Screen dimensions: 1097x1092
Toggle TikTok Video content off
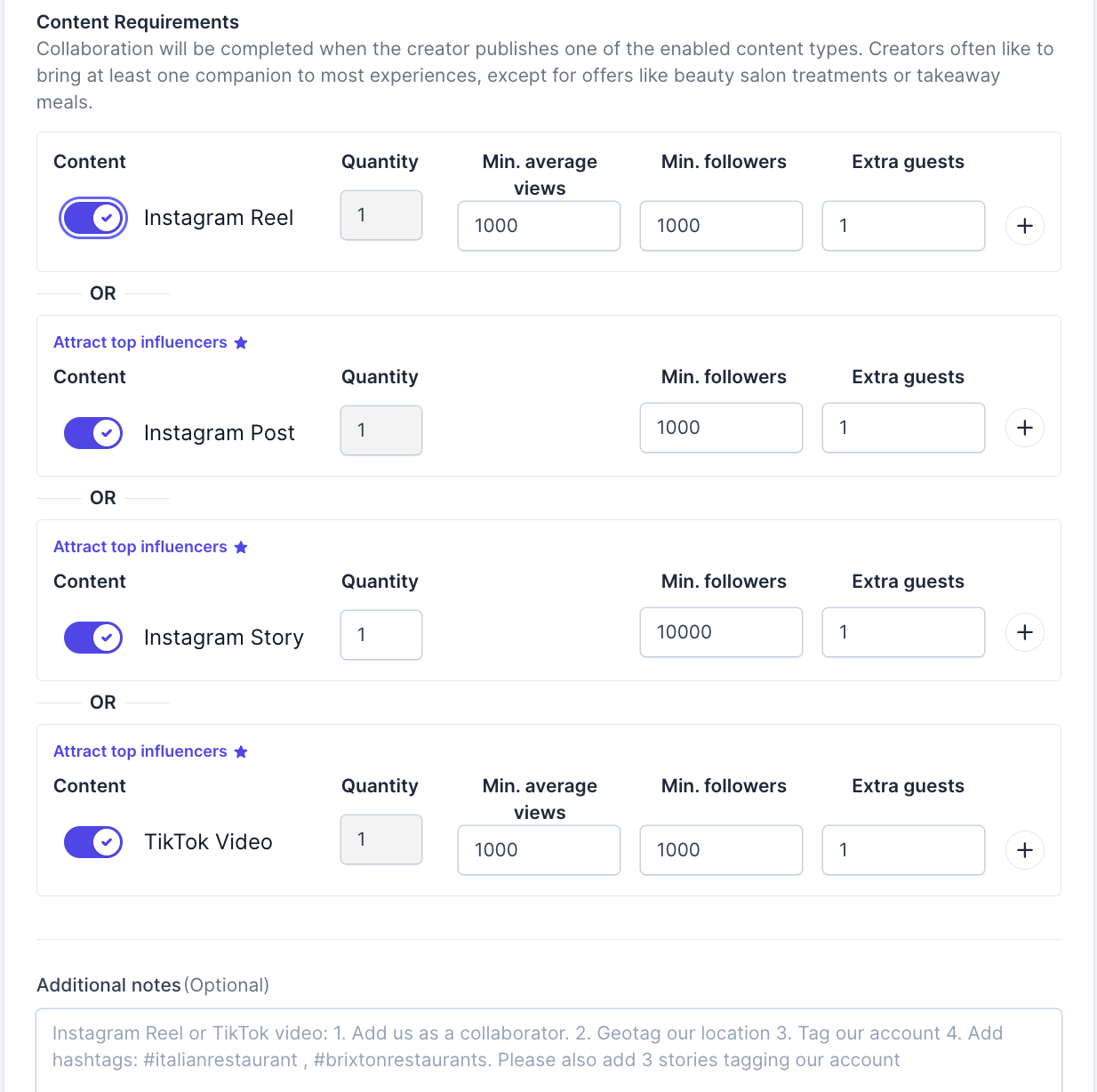coord(93,842)
